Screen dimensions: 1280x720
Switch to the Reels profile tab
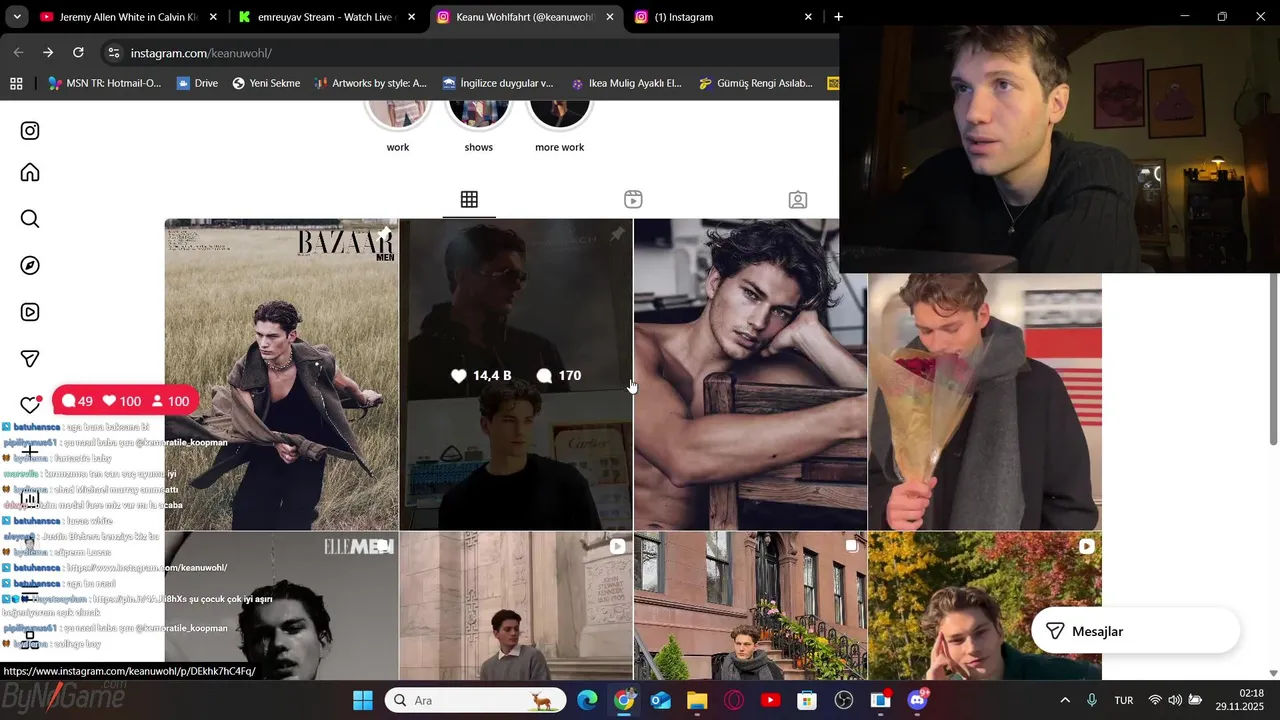pos(633,199)
